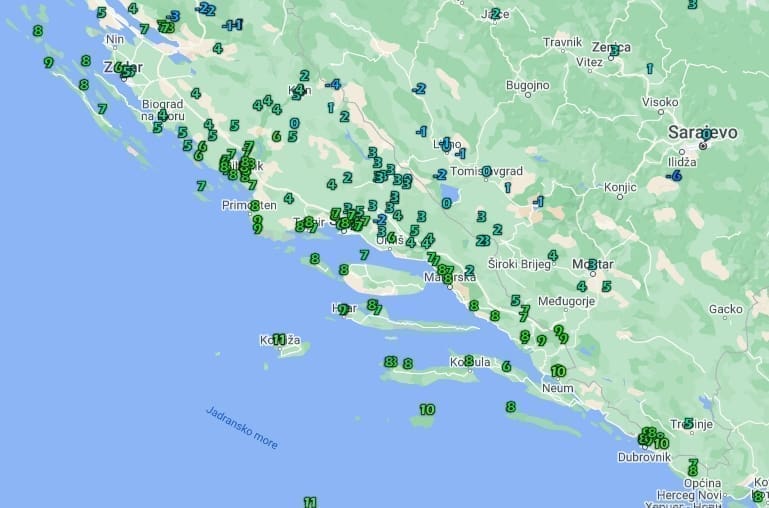Click the Jadransko more sea label
This screenshot has height=508, width=769.
[242, 427]
